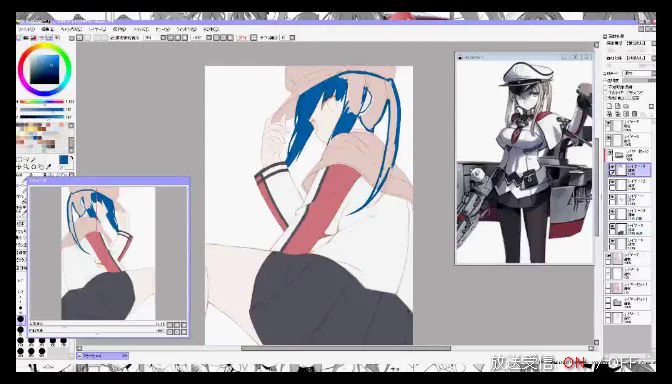Open the ウィンドウ(W) menu

click(x=187, y=30)
